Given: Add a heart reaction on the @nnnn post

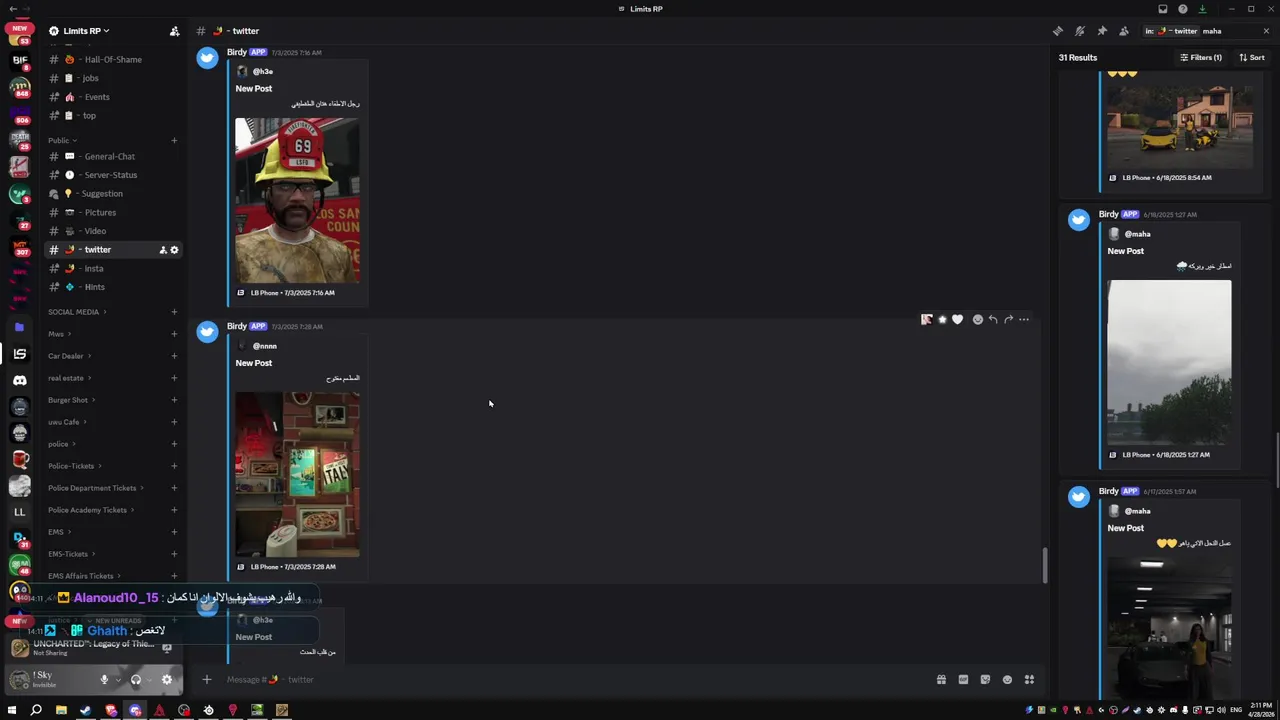Looking at the screenshot, I should click(x=957, y=320).
